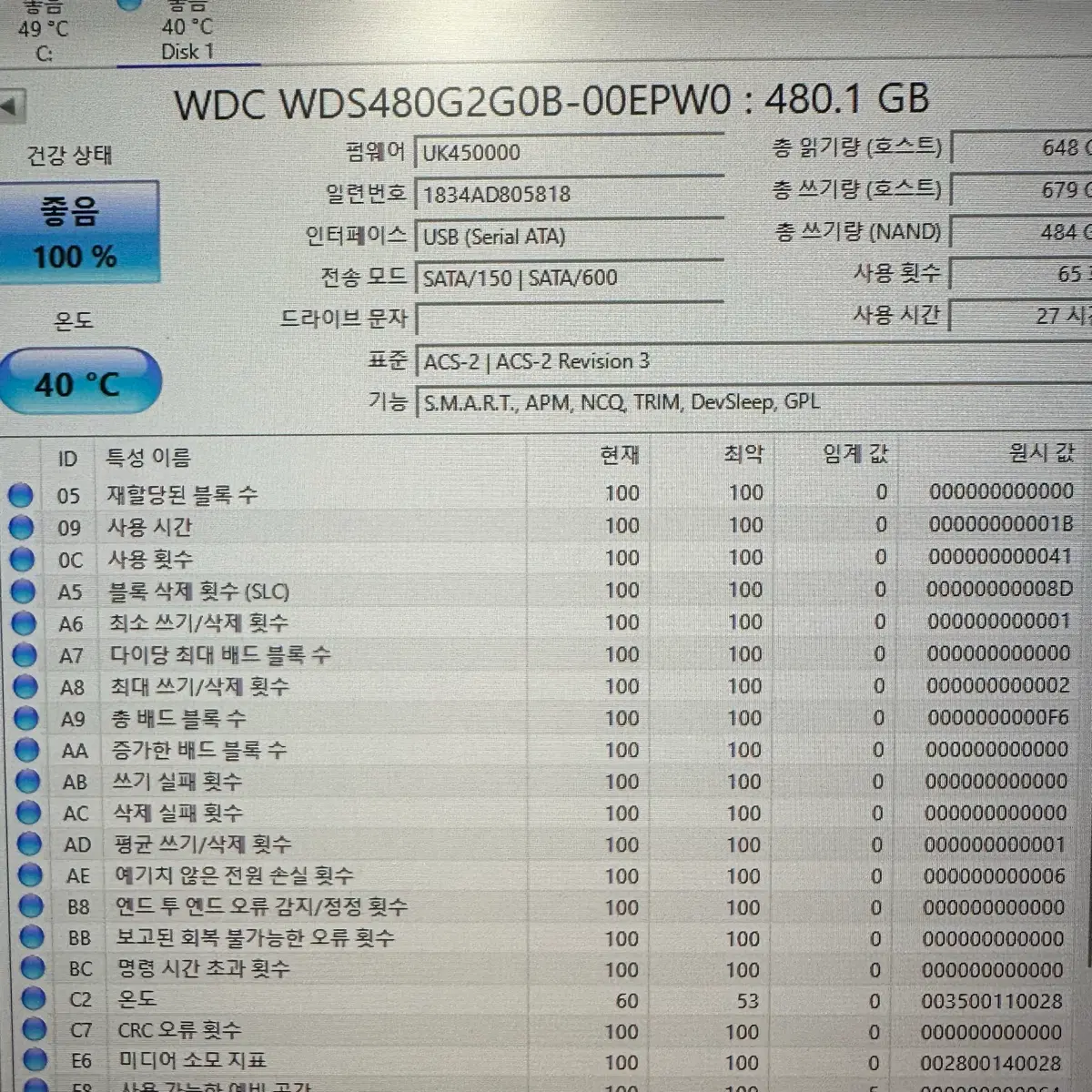The width and height of the screenshot is (1092, 1092).
Task: Click status circle for B8 엔드 투 엔드 오류 row
Action: point(32,906)
